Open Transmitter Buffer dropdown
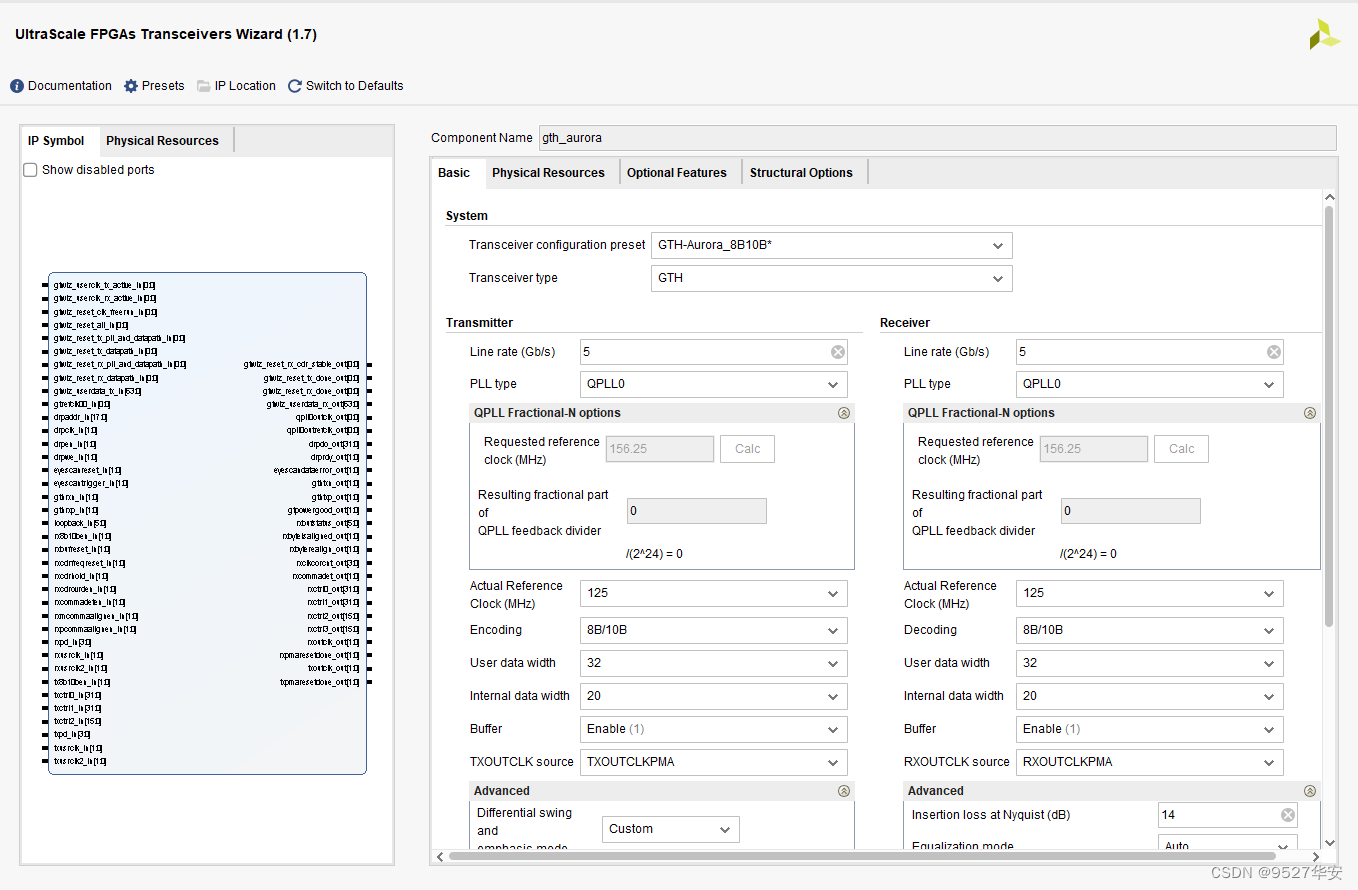 tap(714, 729)
